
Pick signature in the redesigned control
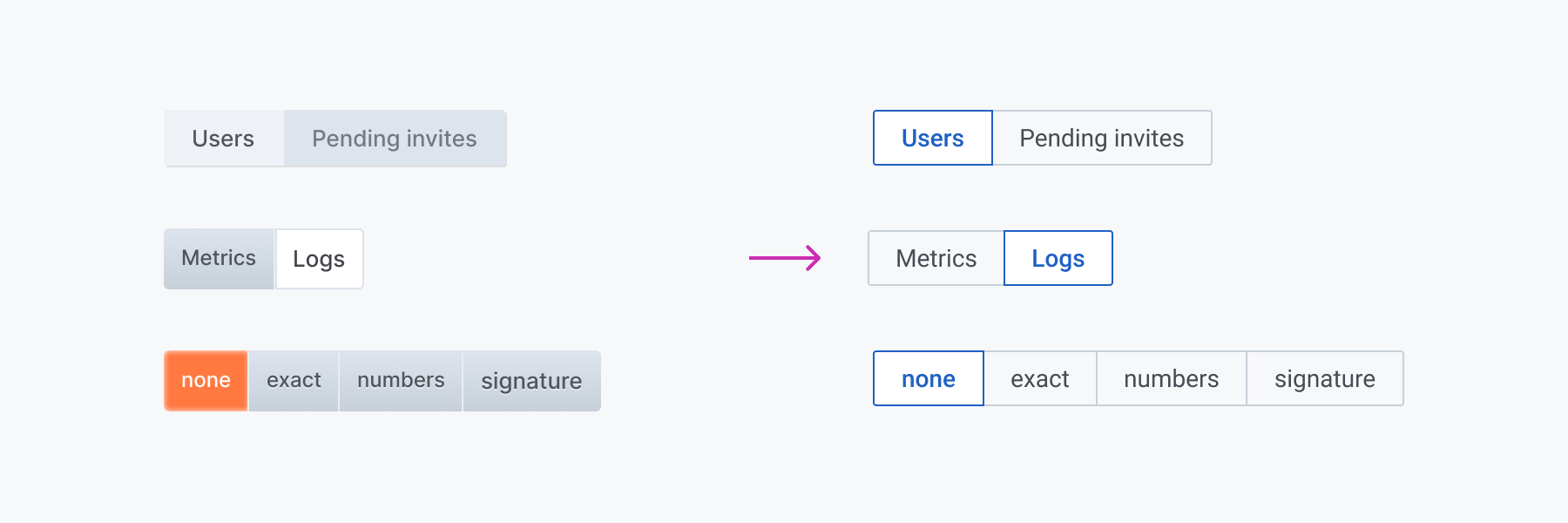tap(1324, 378)
